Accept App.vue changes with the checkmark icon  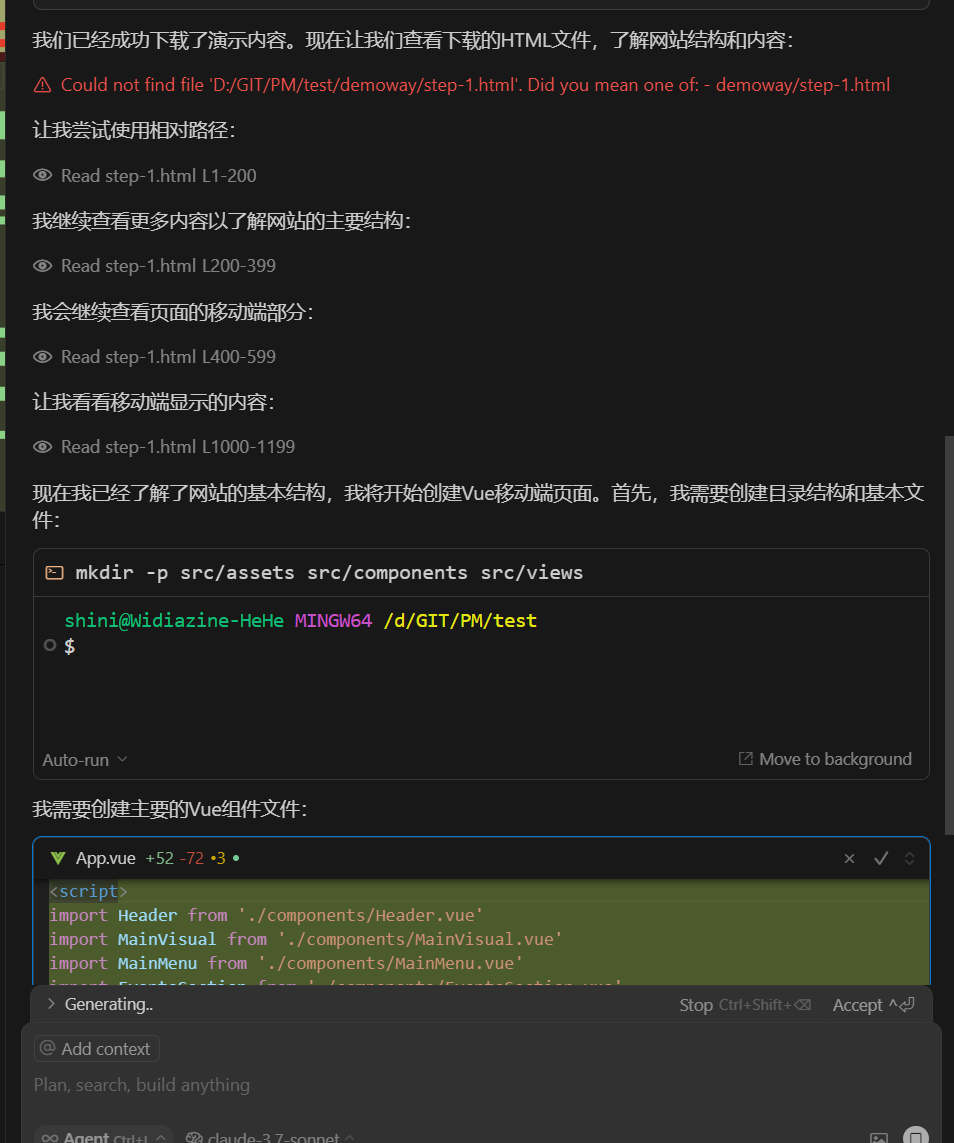click(881, 858)
